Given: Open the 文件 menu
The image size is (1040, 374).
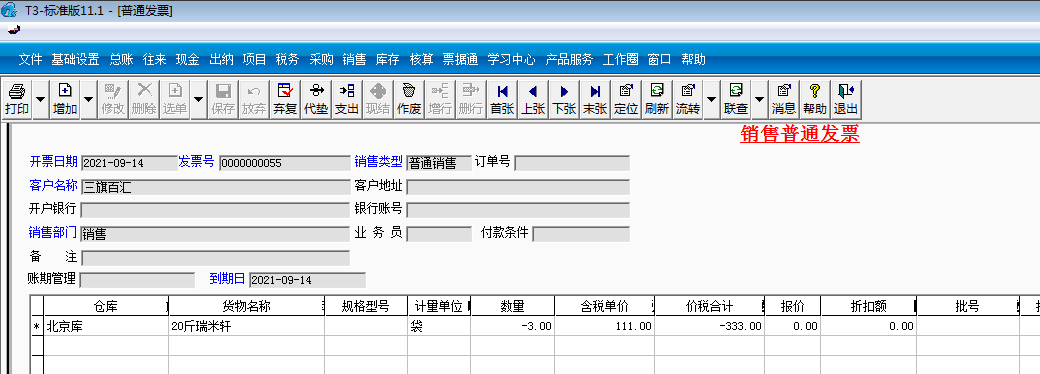Looking at the screenshot, I should [x=31, y=60].
